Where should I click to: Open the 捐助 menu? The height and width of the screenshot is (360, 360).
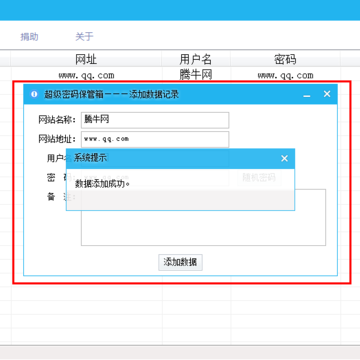pyautogui.click(x=29, y=36)
